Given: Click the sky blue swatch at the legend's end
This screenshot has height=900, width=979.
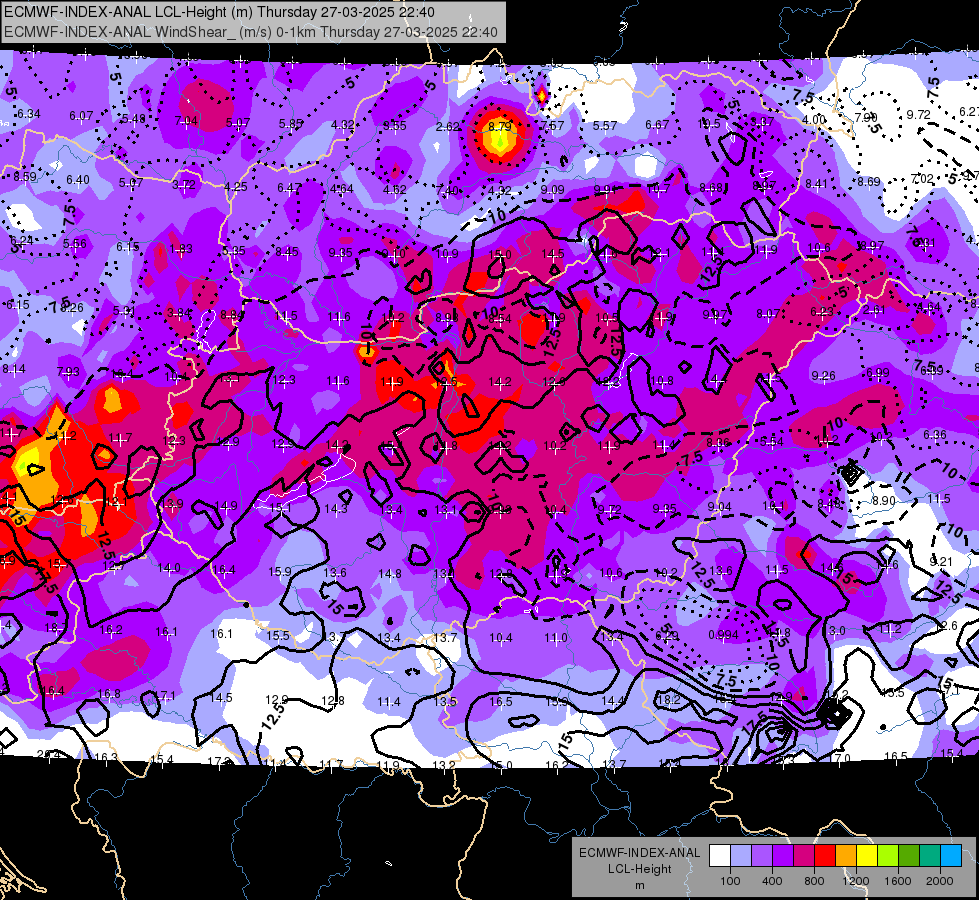Looking at the screenshot, I should tap(951, 856).
